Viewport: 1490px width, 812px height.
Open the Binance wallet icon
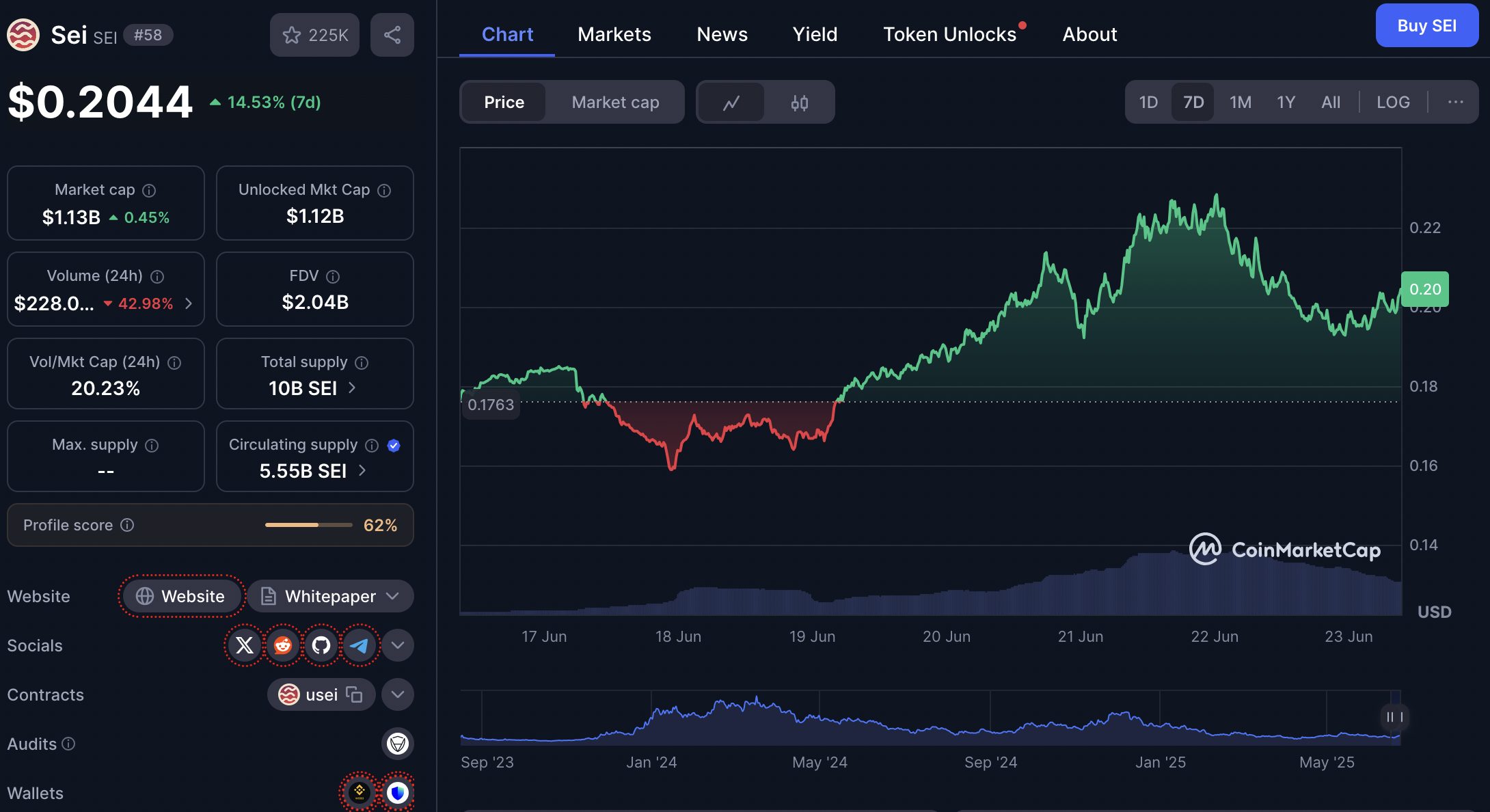360,793
